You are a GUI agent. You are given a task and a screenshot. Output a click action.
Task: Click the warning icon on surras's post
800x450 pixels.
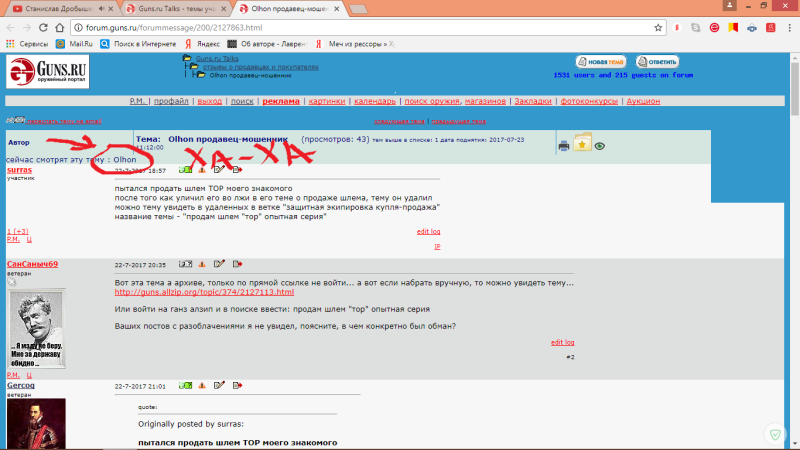click(x=203, y=171)
